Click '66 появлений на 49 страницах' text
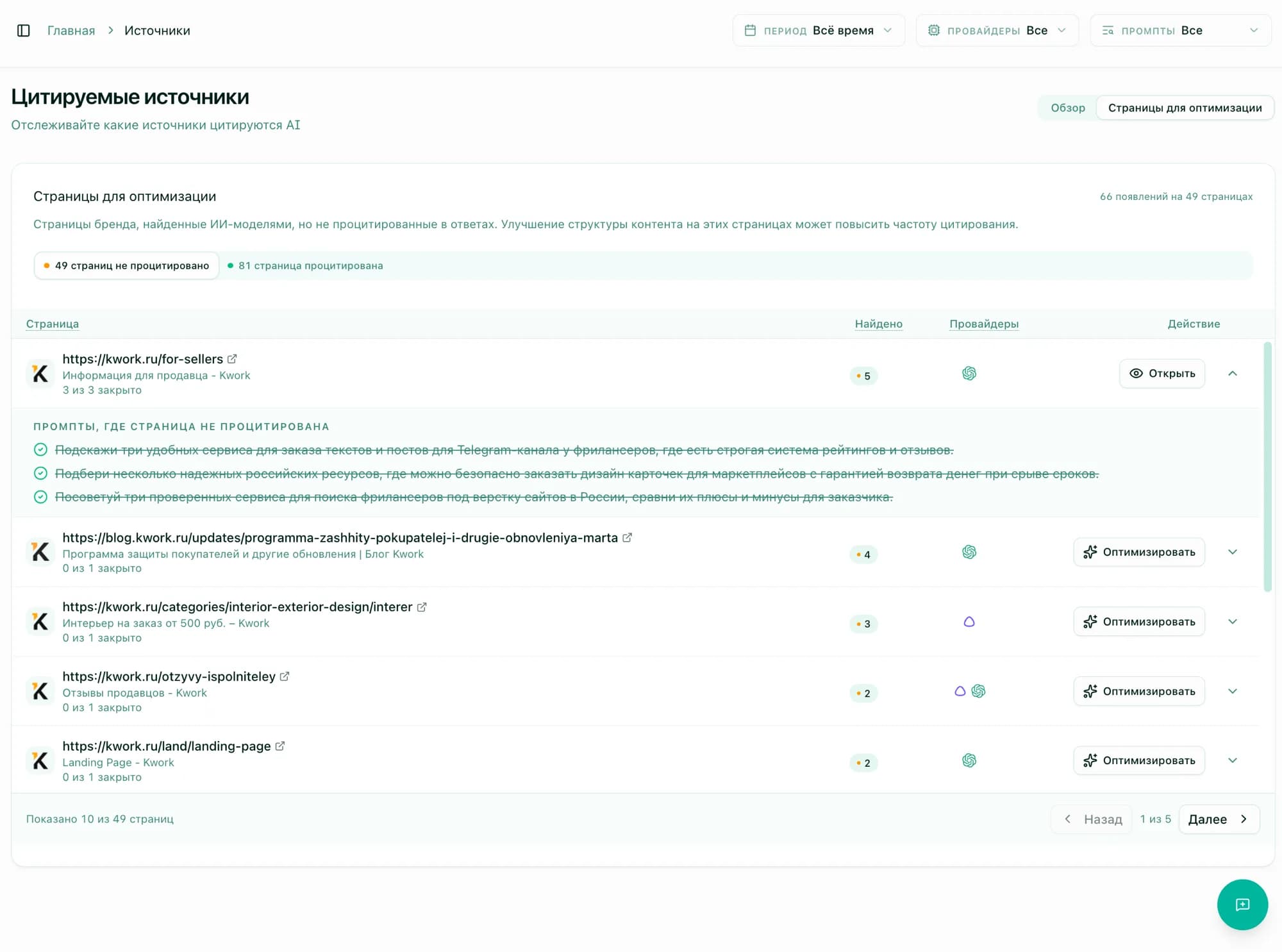Viewport: 1282px width, 952px height. [x=1176, y=197]
